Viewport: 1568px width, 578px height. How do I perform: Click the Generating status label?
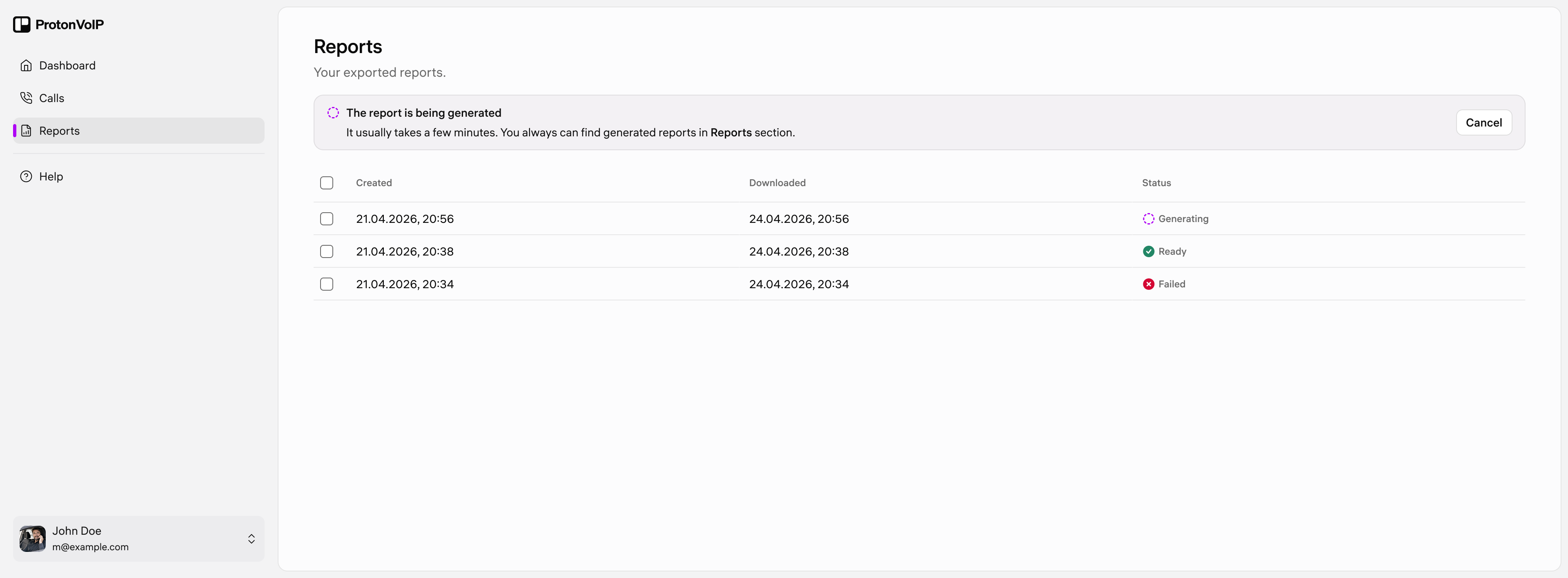[x=1183, y=219]
